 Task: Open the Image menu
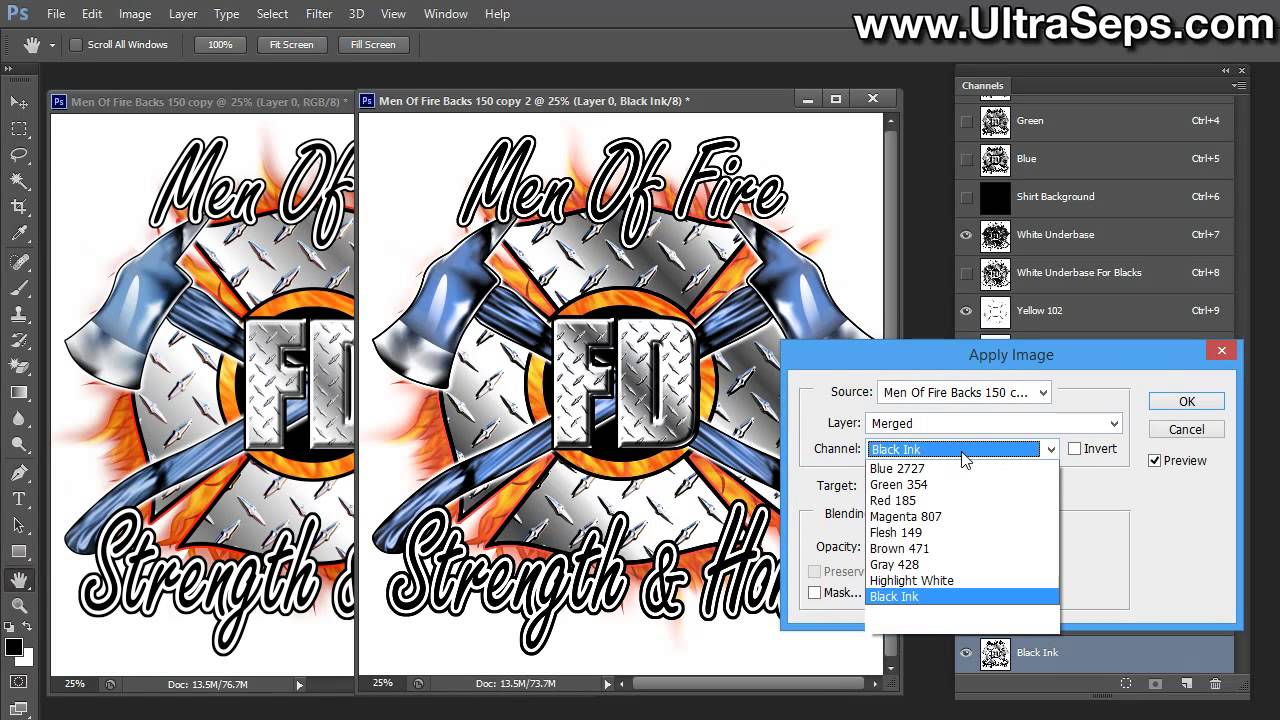(135, 14)
